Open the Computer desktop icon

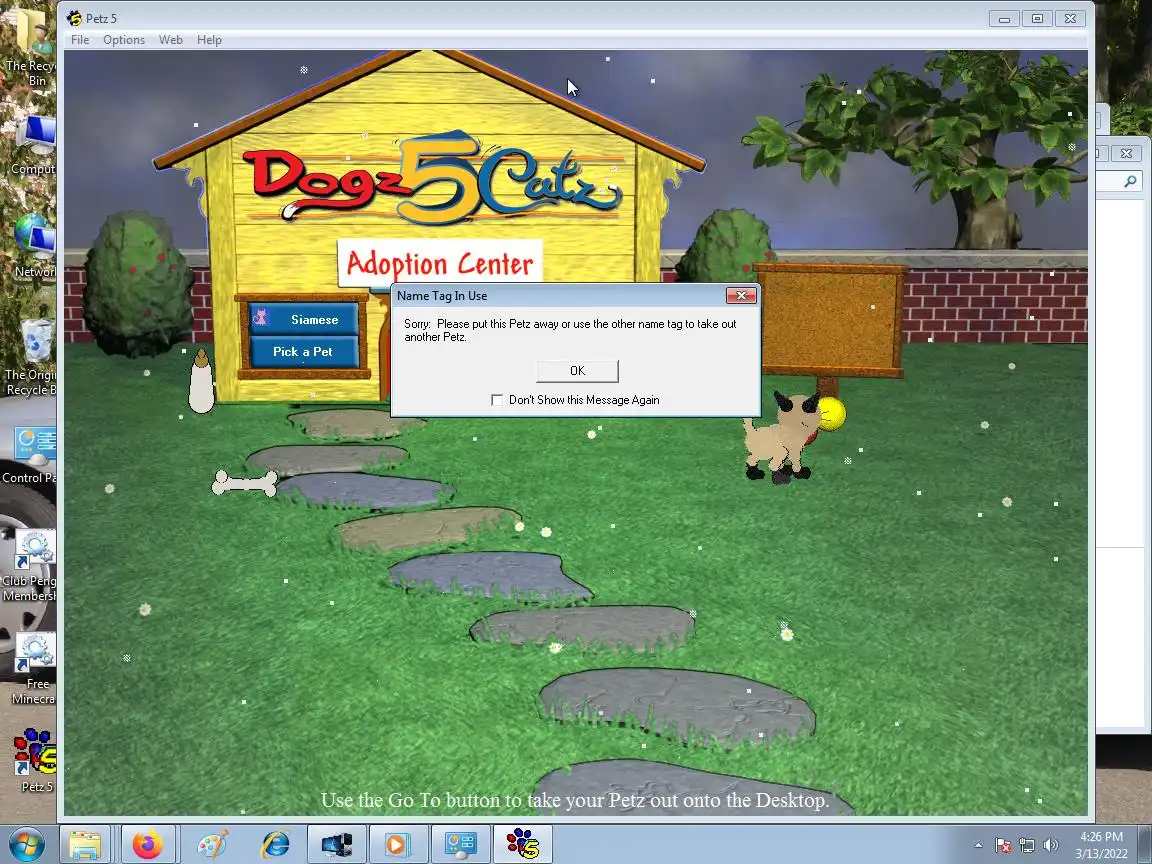[x=35, y=145]
